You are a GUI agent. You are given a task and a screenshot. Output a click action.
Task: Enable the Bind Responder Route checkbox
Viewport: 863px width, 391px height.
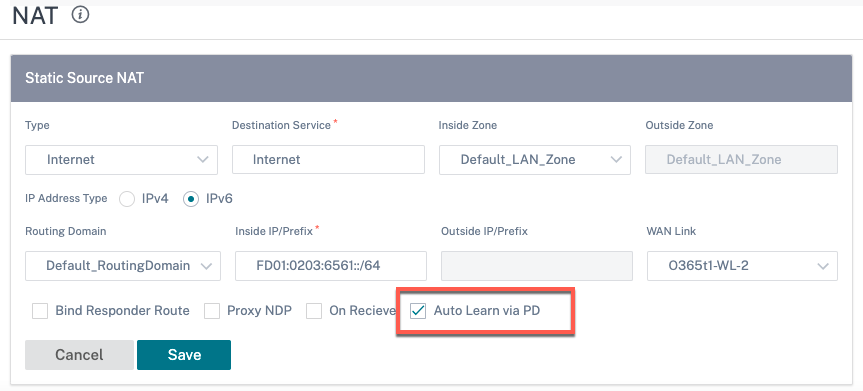coord(40,311)
